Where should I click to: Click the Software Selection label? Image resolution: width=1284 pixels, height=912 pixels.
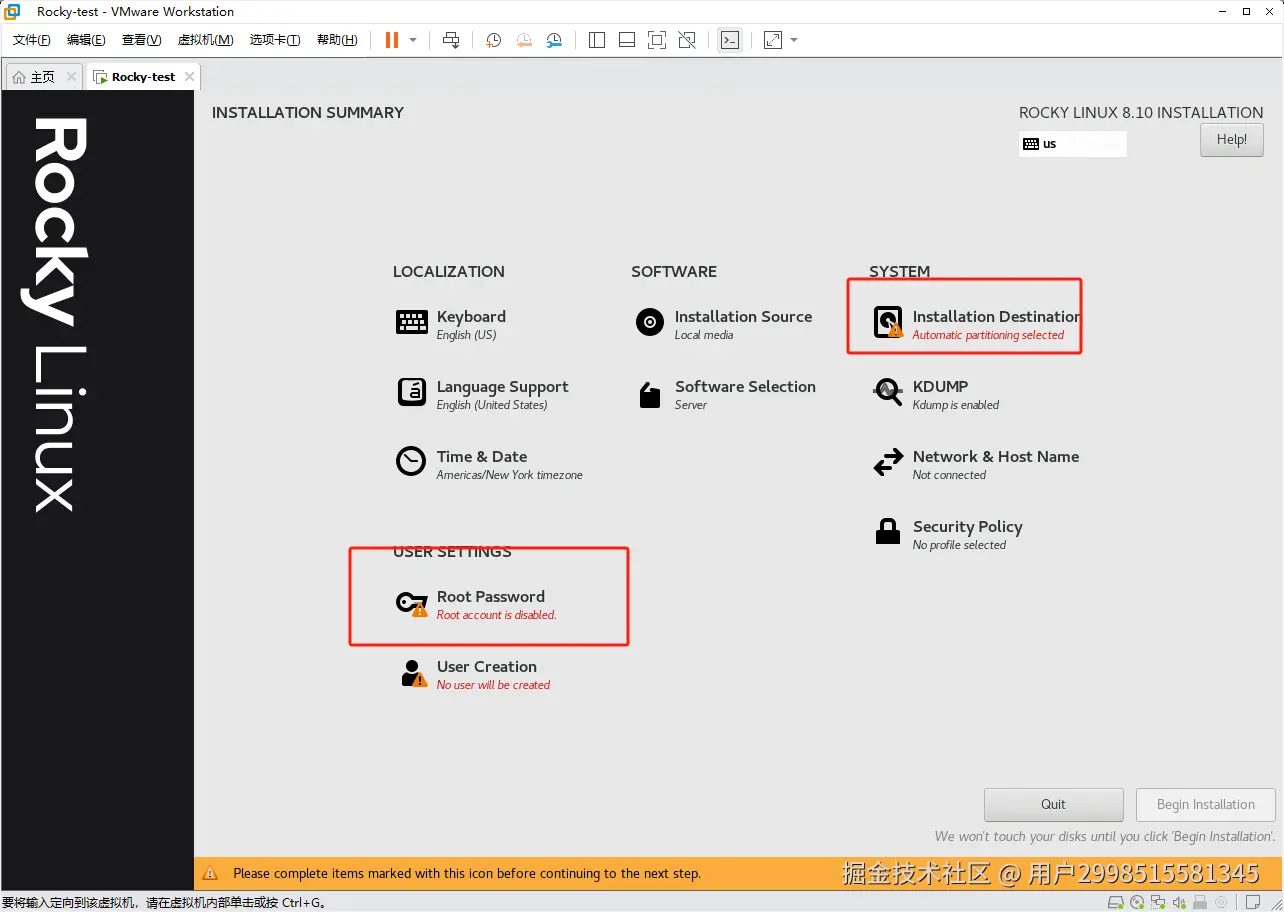(745, 386)
